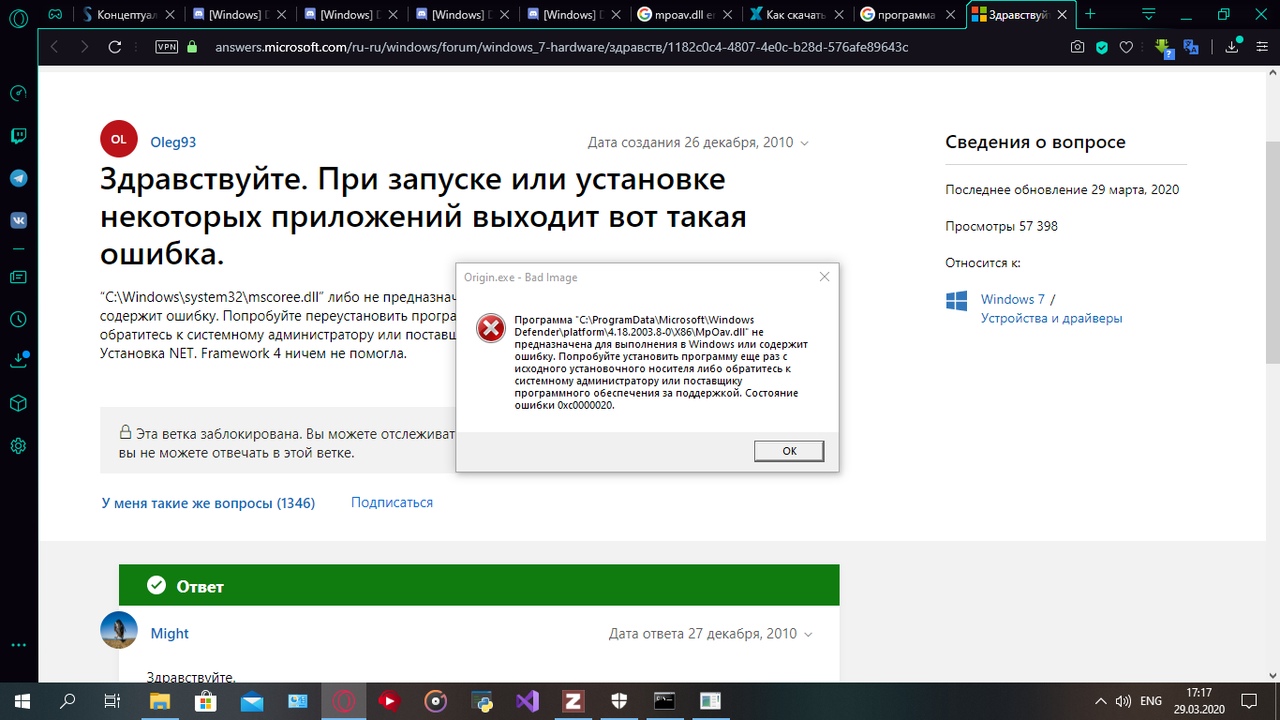Toggle the VPN badge in address bar
Screen dimensions: 1280x720
click(x=166, y=47)
